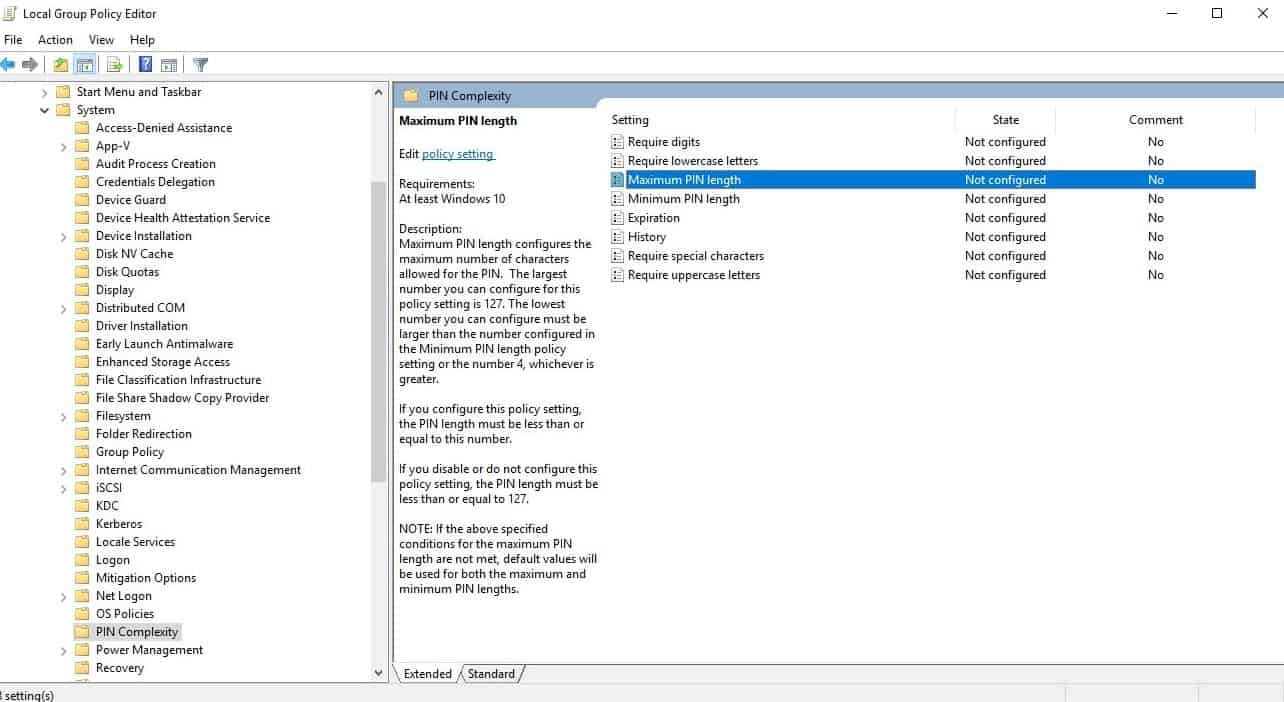This screenshot has width=1284, height=702.
Task: Click the Minimum PIN length policy icon
Action: click(x=618, y=199)
